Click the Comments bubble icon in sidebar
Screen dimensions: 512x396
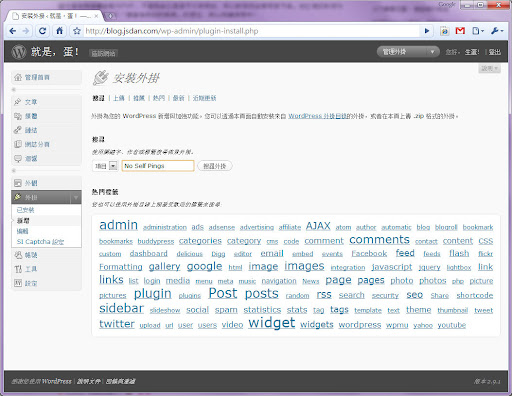click(18, 159)
